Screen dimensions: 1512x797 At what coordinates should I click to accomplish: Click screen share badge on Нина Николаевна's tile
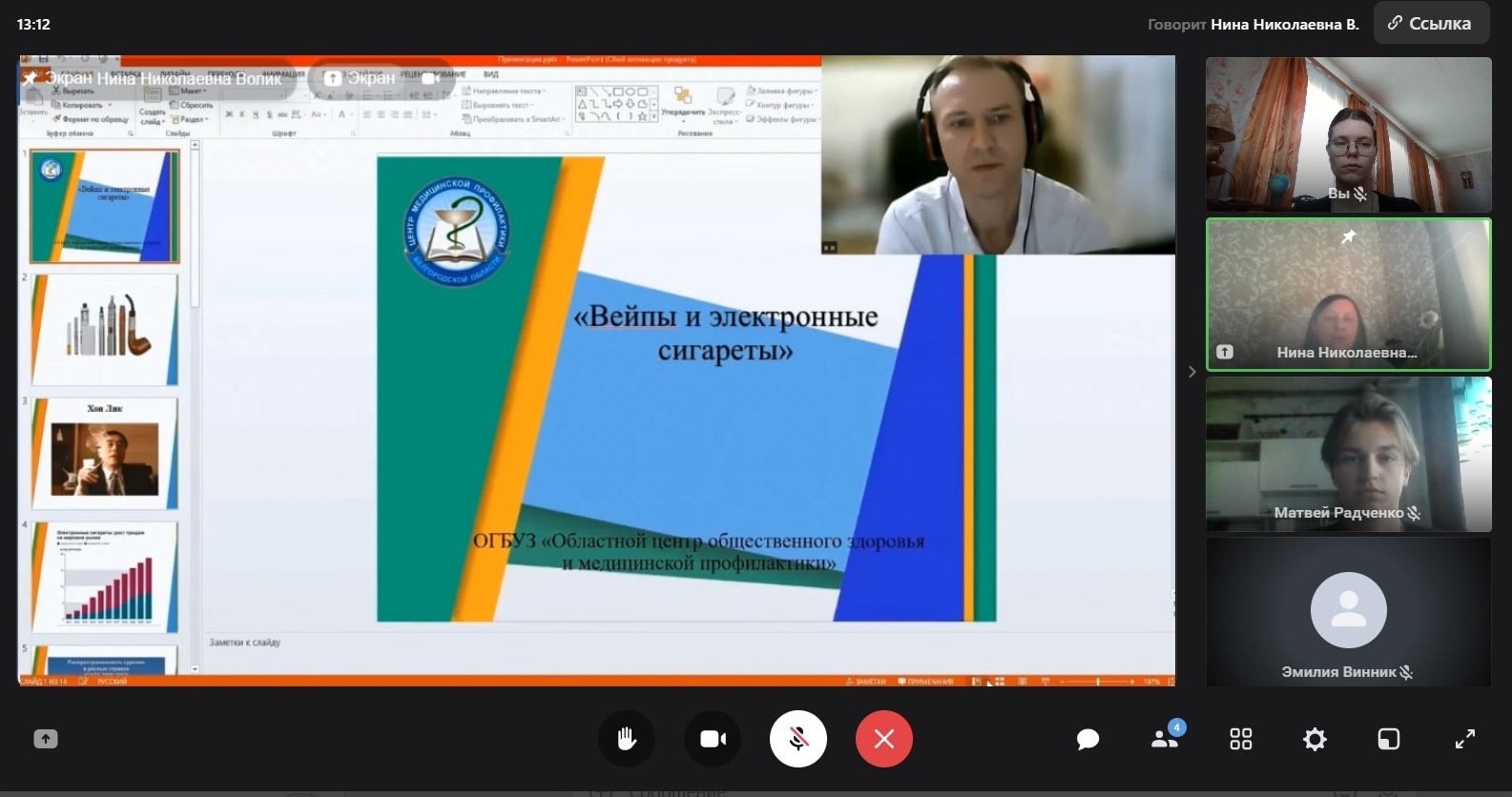[x=1225, y=352]
